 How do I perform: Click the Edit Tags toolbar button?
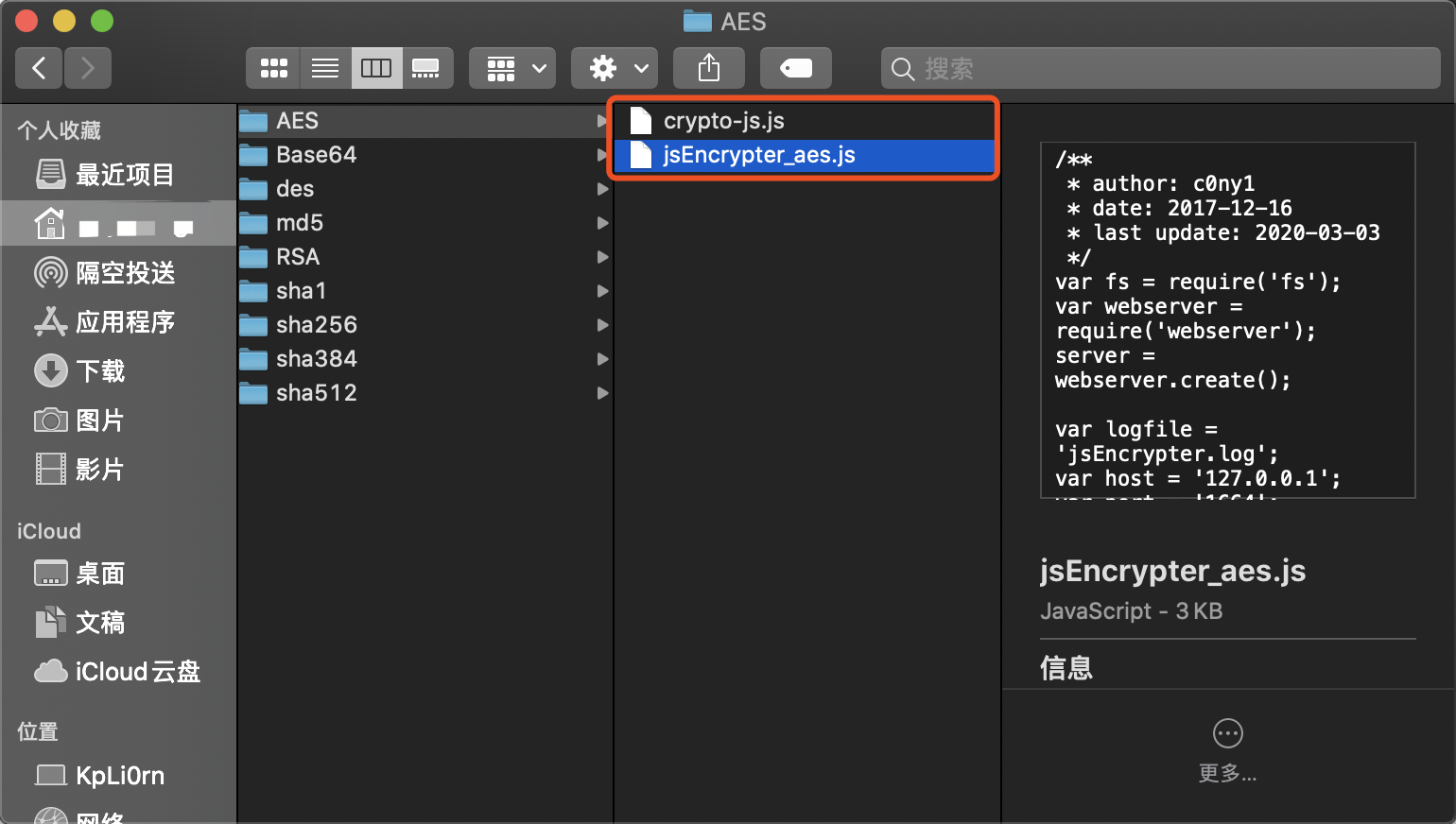pyautogui.click(x=796, y=68)
